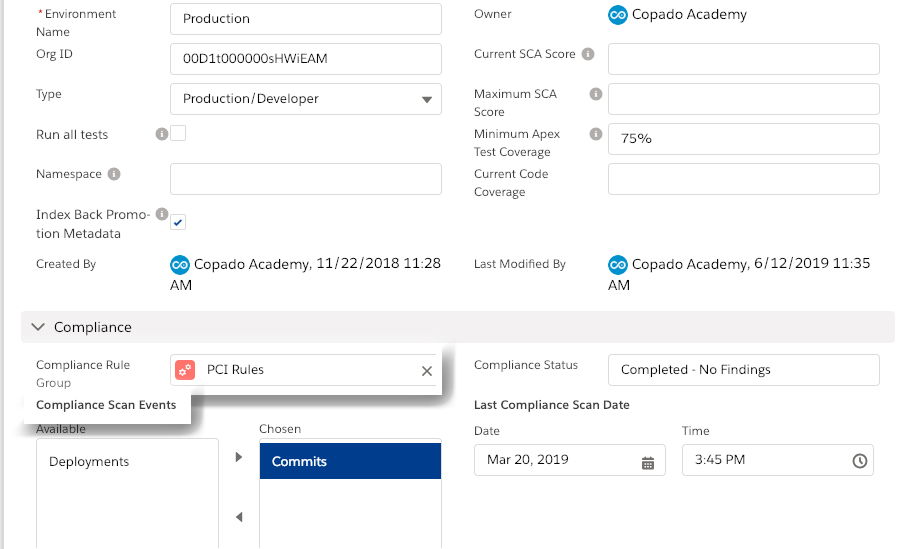Screen dimensions: 909x549
Task: Toggle the Run all tests checkbox
Action: coord(178,133)
